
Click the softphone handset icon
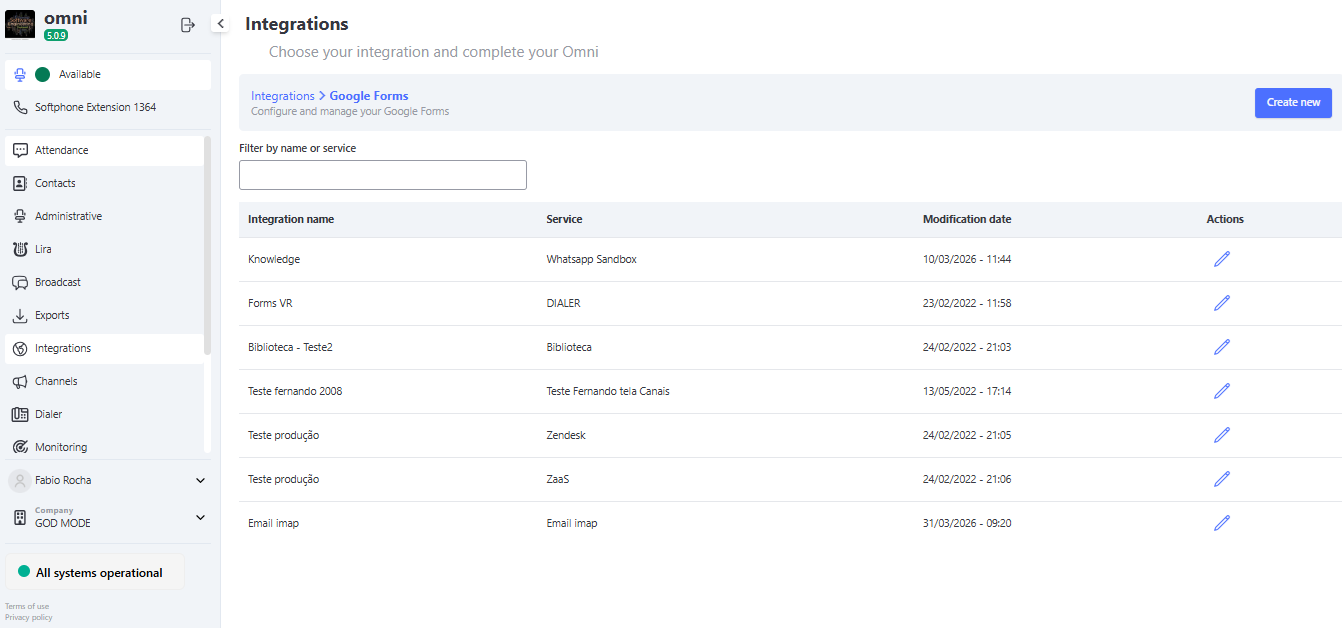tap(20, 107)
